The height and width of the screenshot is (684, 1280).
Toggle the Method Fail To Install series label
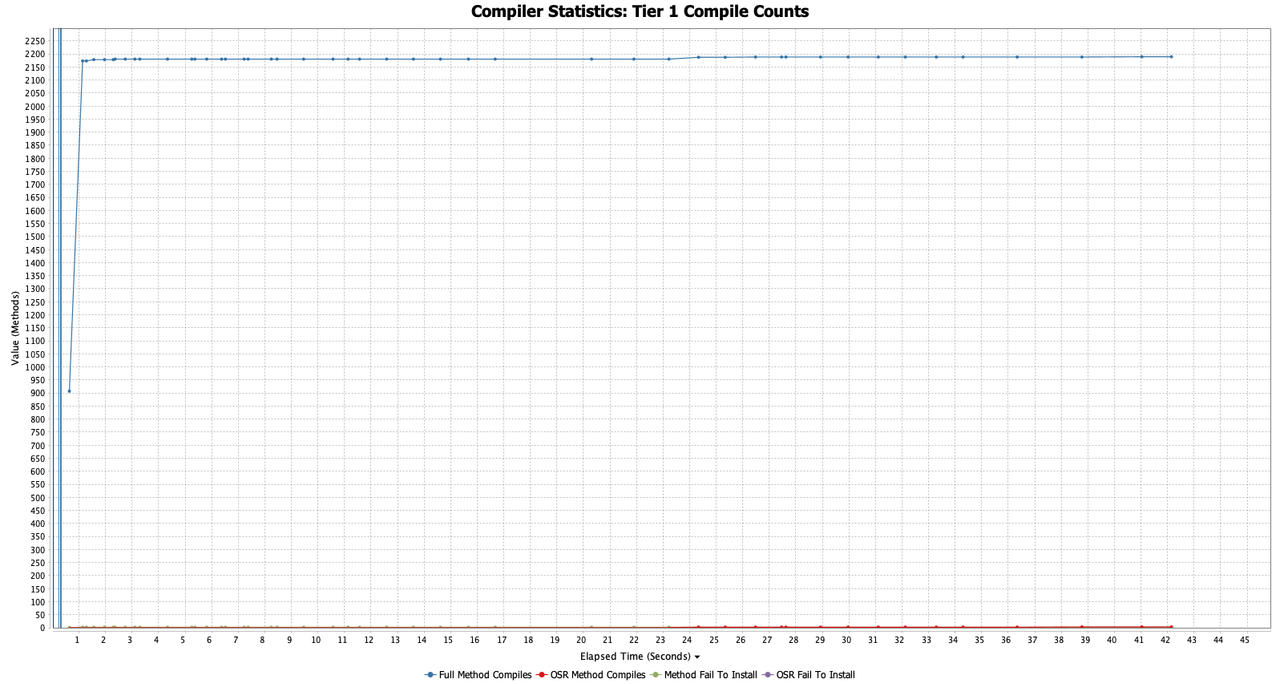[x=711, y=675]
